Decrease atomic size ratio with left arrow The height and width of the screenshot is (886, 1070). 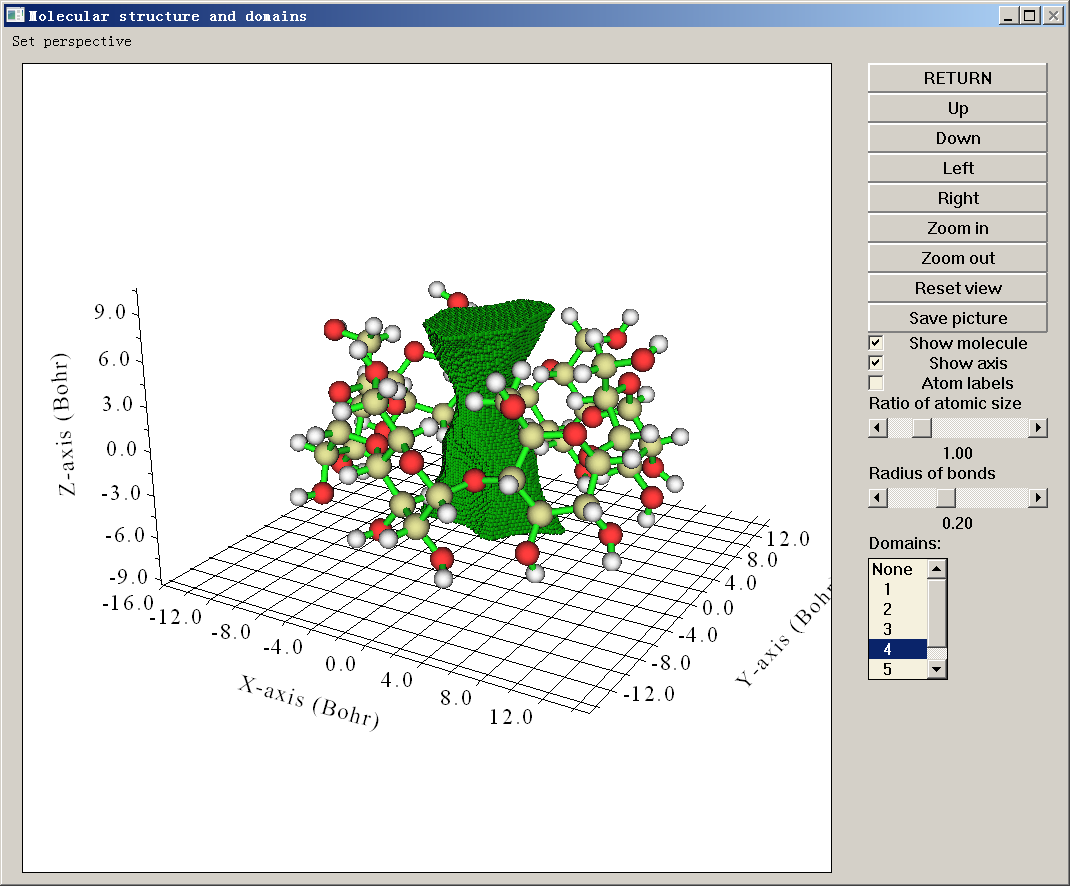click(878, 428)
